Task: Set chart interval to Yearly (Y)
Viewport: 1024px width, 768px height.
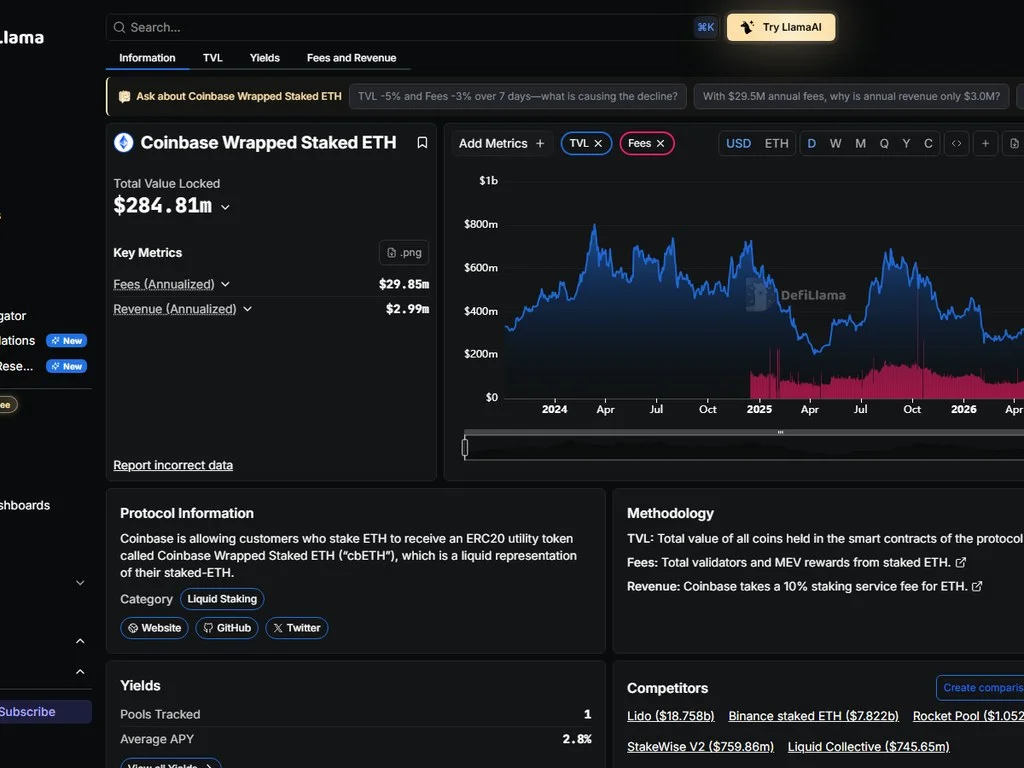Action: pos(906,144)
